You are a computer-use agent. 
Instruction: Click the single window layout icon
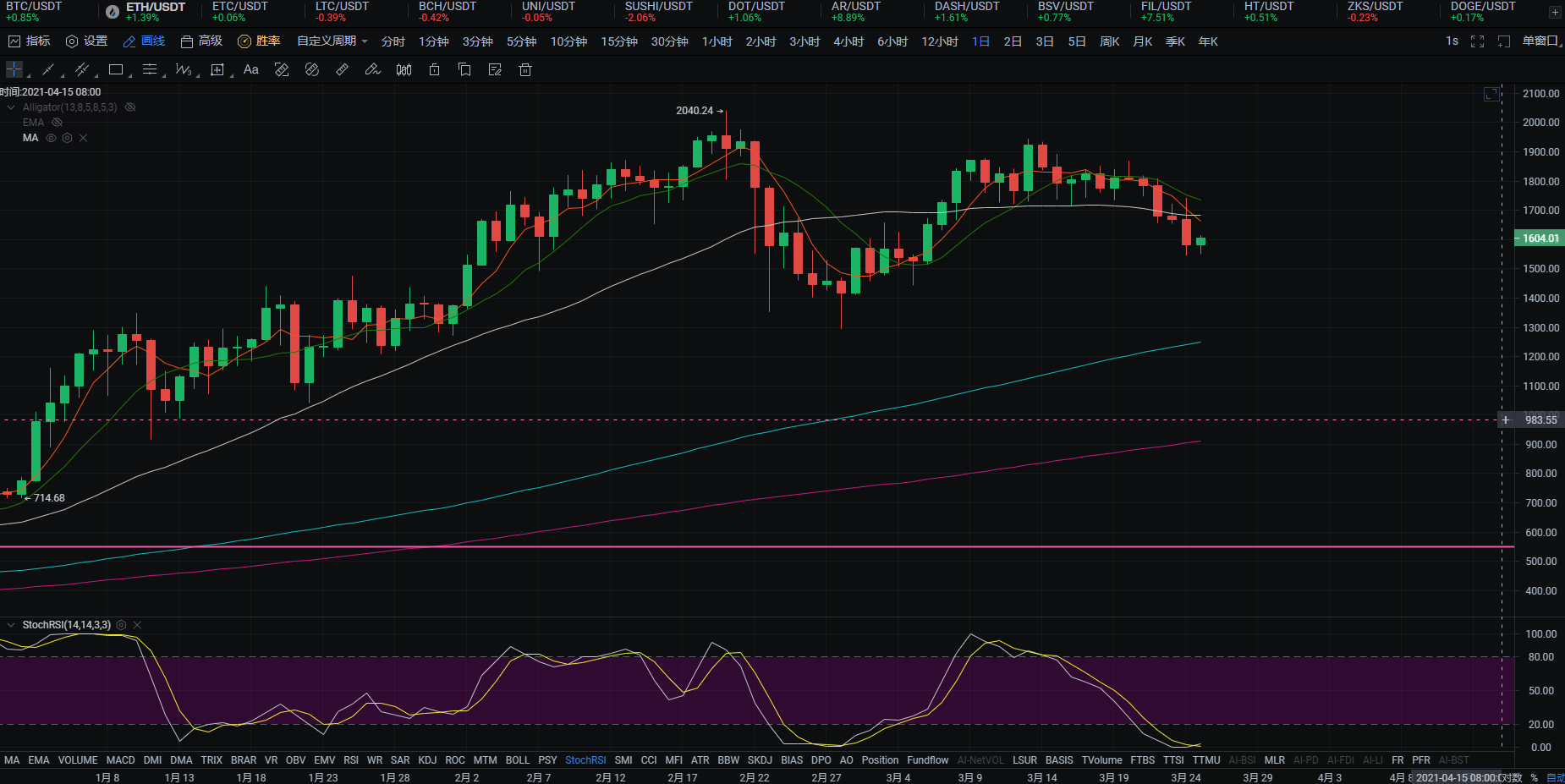point(1504,41)
